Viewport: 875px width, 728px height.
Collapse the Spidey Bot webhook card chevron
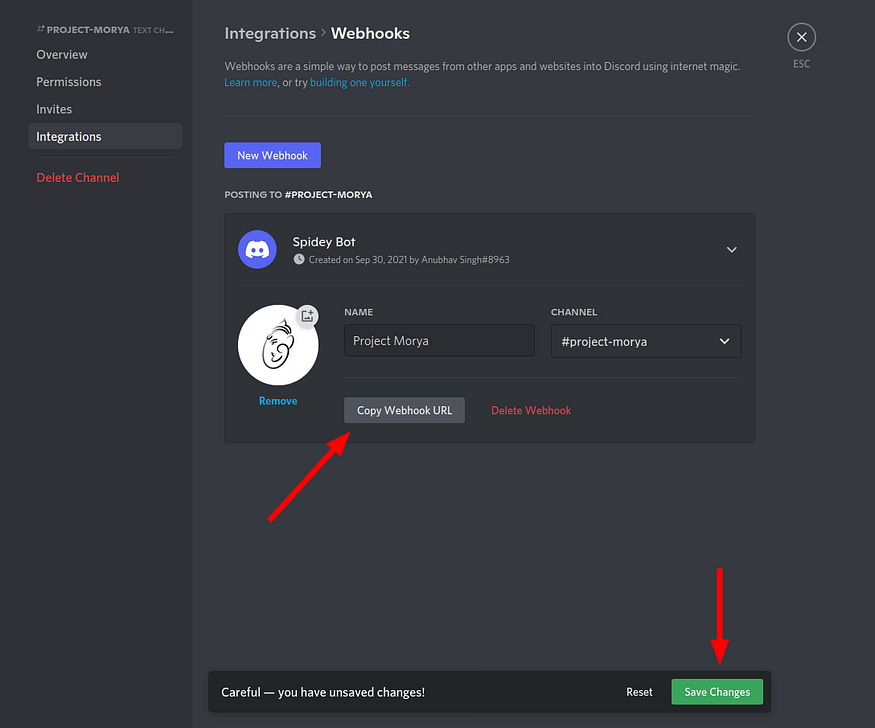coord(732,249)
